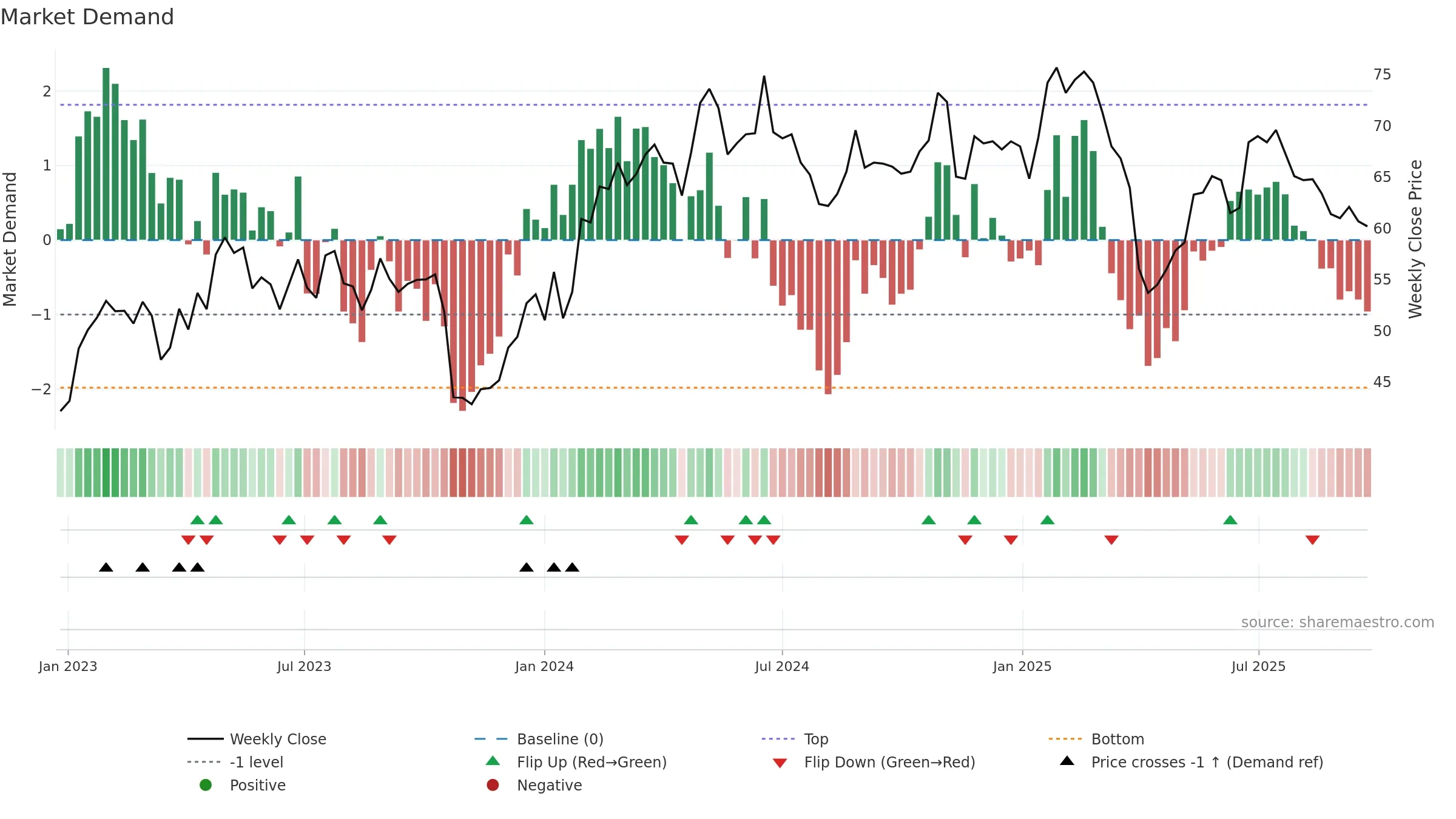
Task: Click the last green flip-up marker before Jul 2025
Action: [x=1230, y=520]
